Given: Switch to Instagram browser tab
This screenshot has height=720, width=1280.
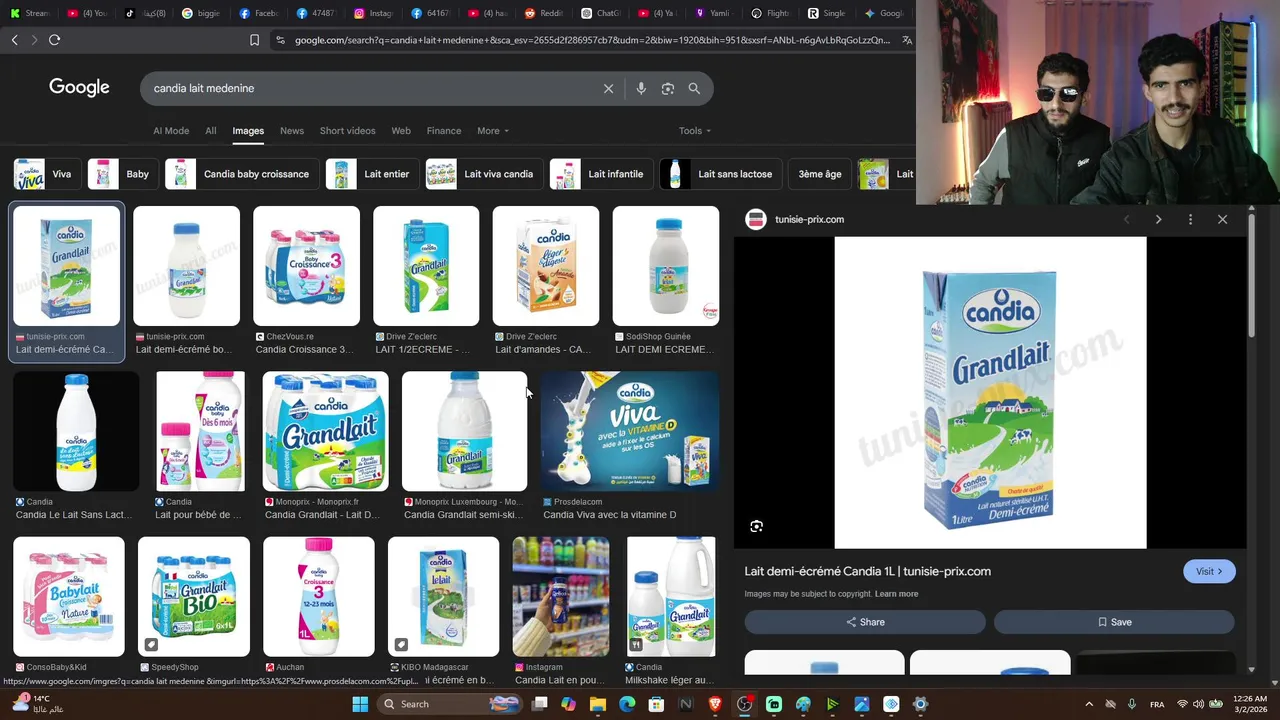Looking at the screenshot, I should 372,13.
